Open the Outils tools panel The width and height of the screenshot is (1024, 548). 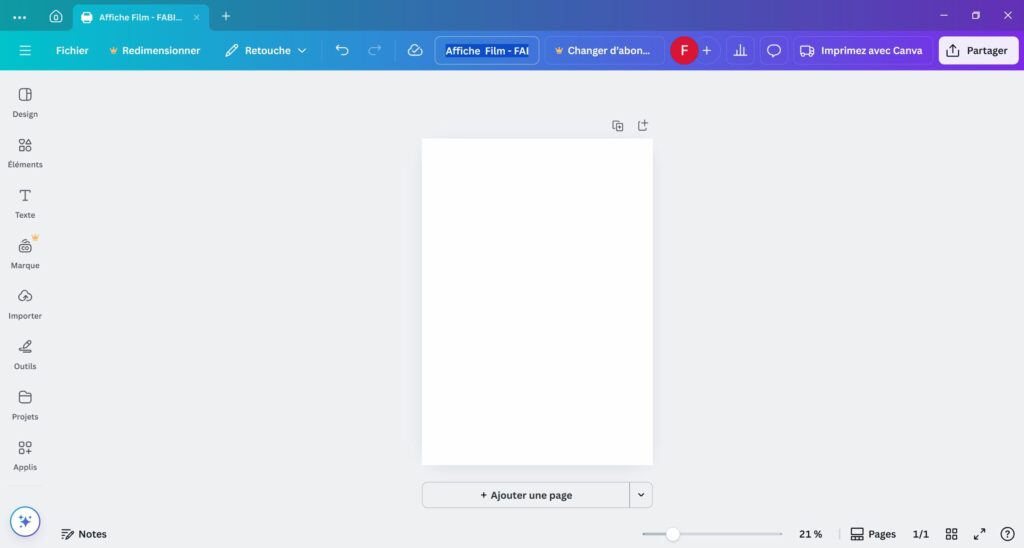click(x=25, y=354)
